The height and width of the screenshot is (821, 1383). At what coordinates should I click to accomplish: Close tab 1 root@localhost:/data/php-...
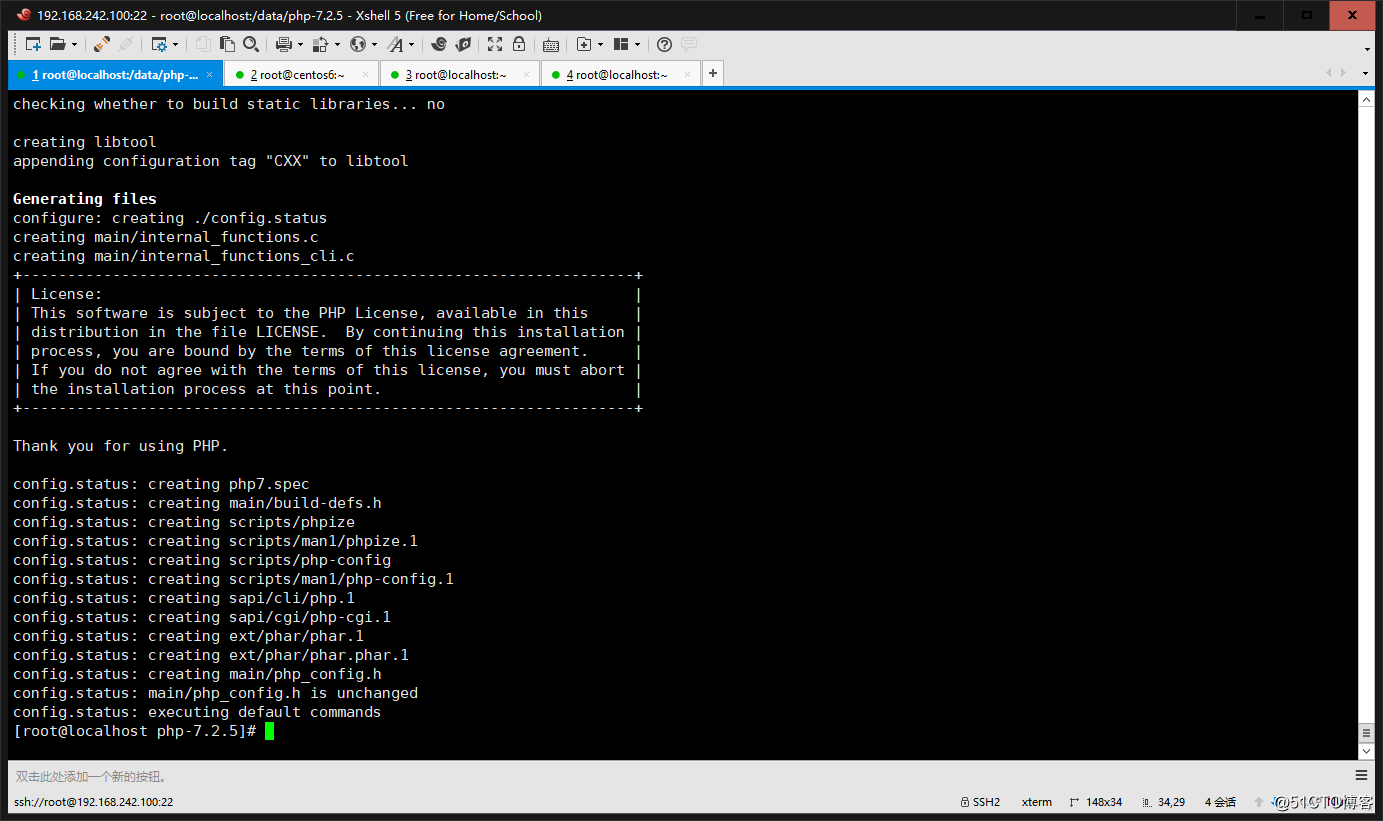tap(209, 75)
